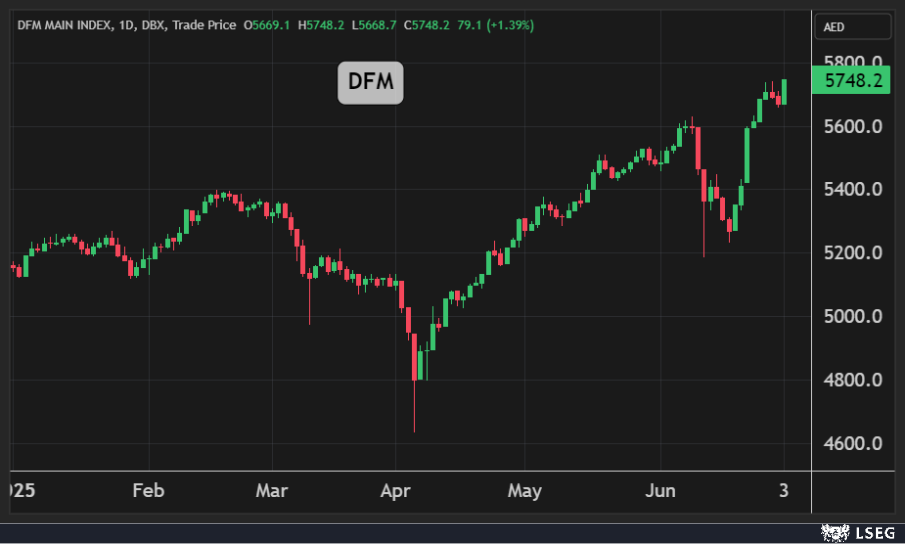Image resolution: width=905 pixels, height=544 pixels.
Task: Click the April low candle with longest wick
Action: [414, 380]
